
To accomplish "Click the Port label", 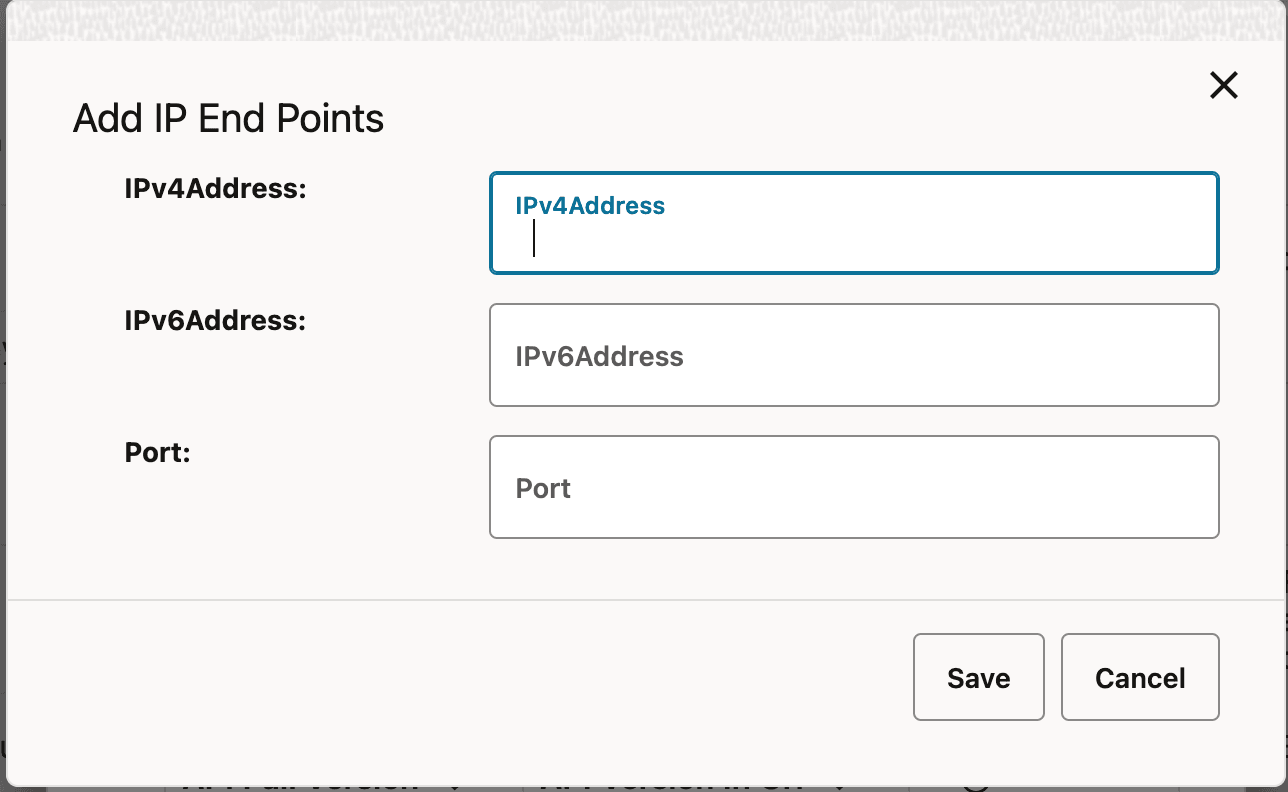I will pyautogui.click(x=156, y=452).
